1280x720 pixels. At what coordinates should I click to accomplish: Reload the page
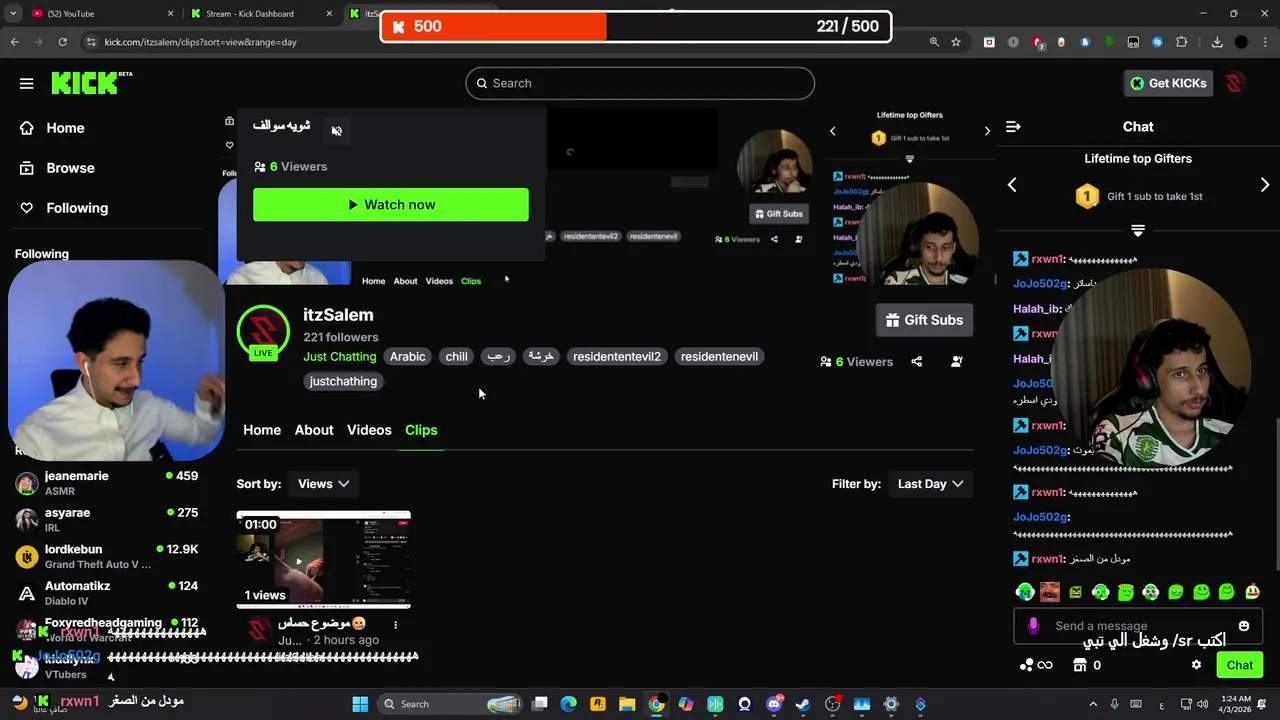click(62, 42)
